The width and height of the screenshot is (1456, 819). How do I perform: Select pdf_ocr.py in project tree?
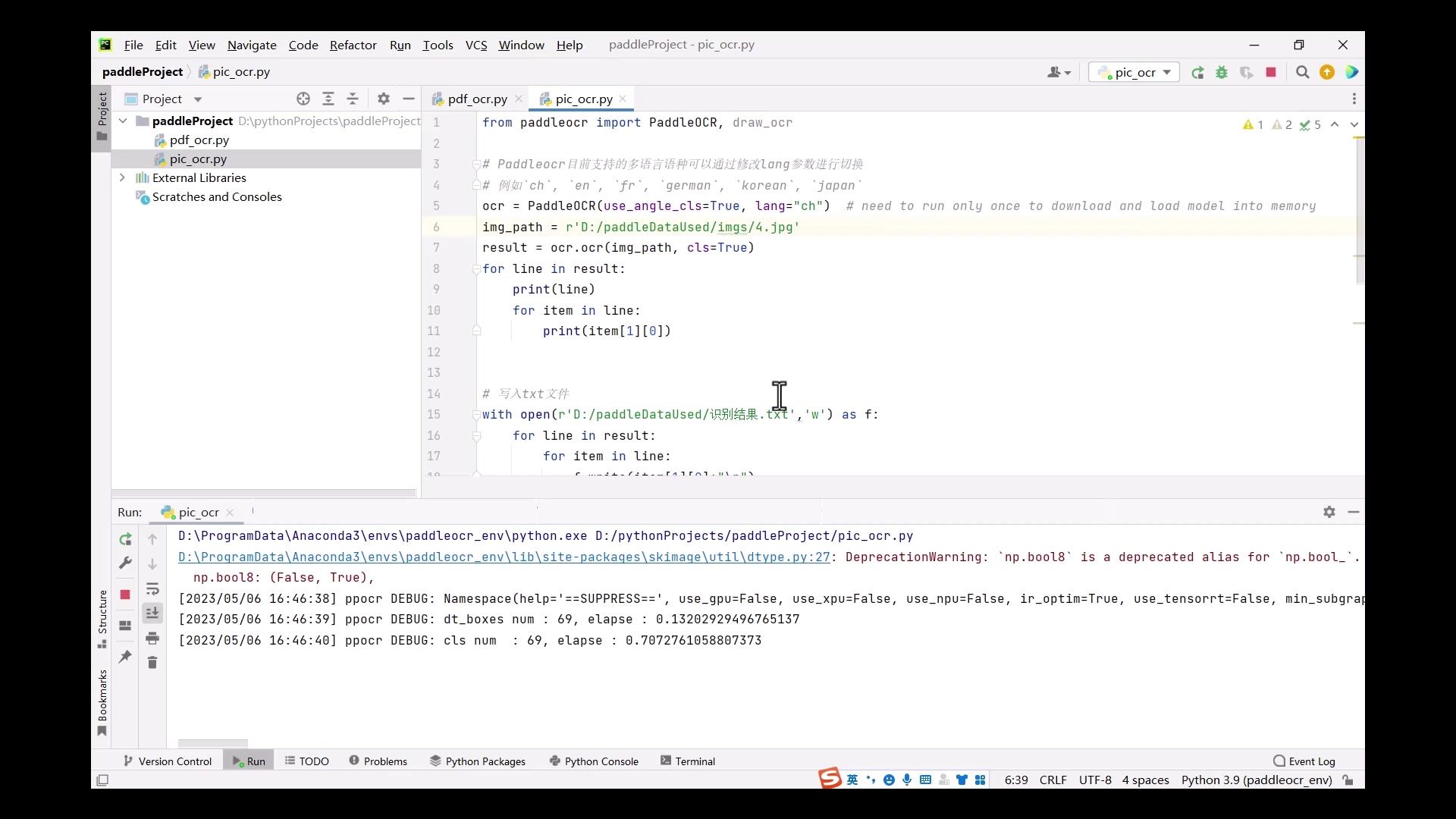coord(199,140)
